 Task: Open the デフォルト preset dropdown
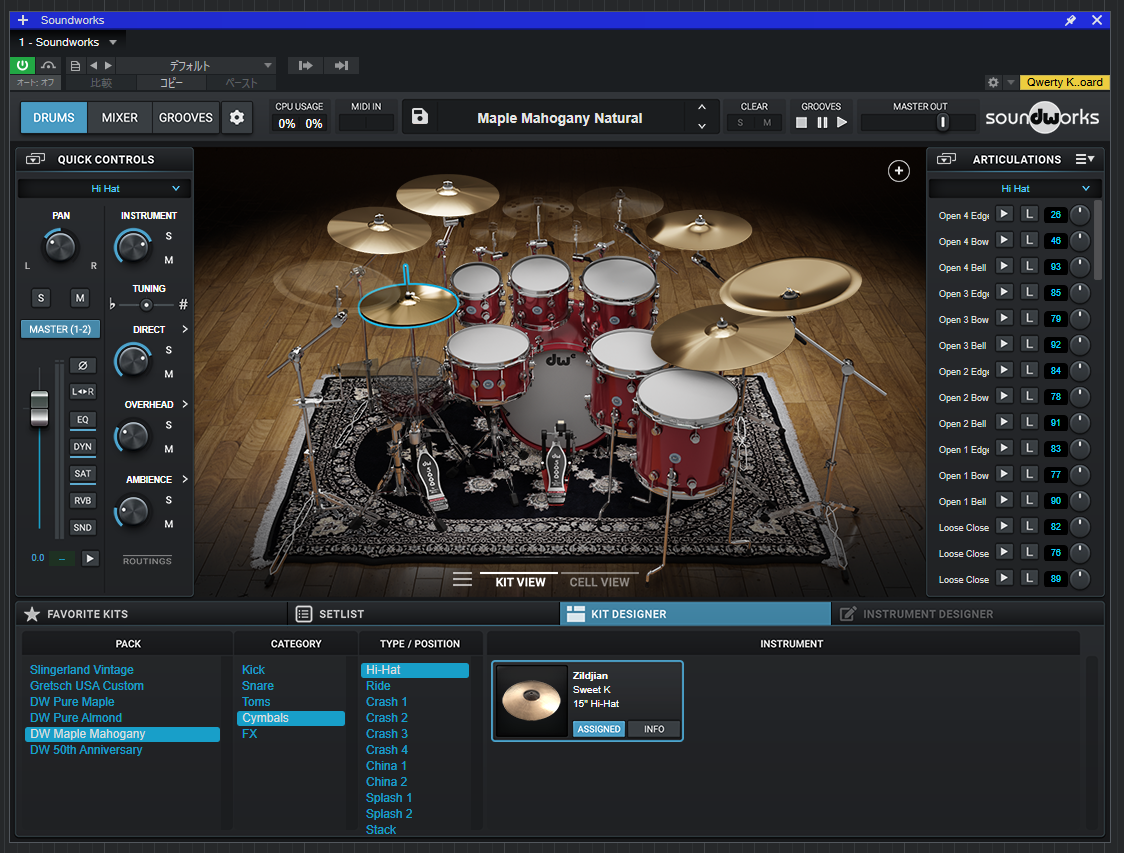(x=196, y=65)
